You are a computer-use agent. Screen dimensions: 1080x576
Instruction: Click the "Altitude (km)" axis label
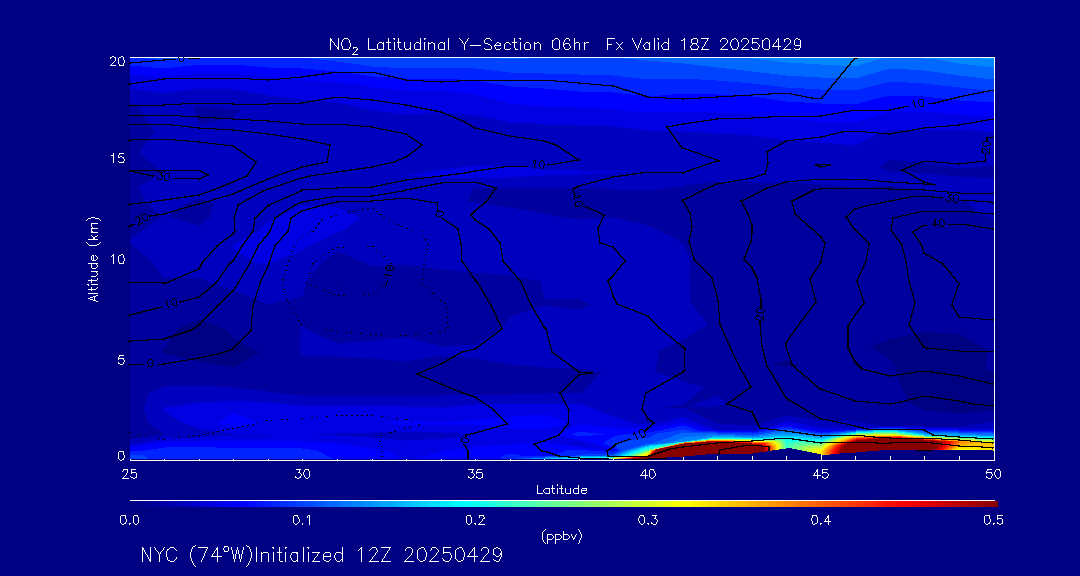pyautogui.click(x=93, y=258)
